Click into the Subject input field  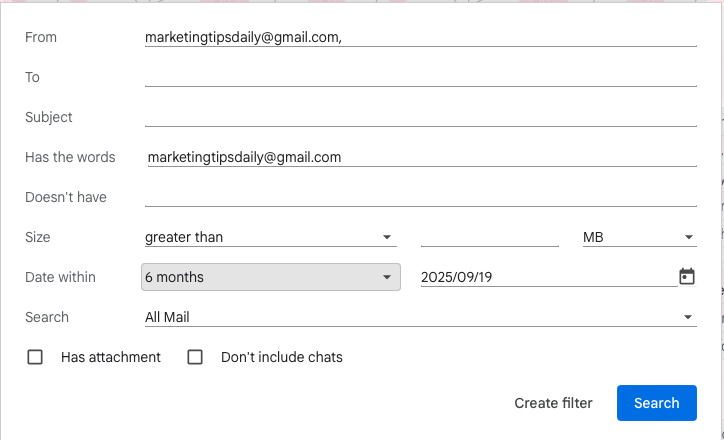(x=420, y=117)
